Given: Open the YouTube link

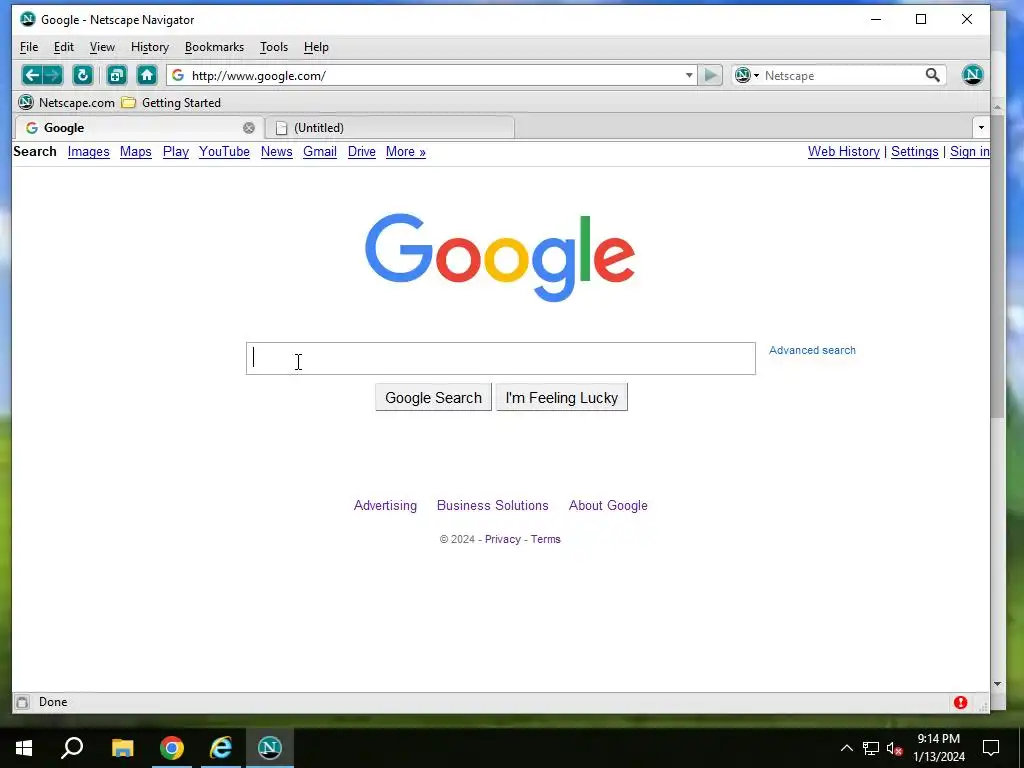Looking at the screenshot, I should (x=224, y=152).
